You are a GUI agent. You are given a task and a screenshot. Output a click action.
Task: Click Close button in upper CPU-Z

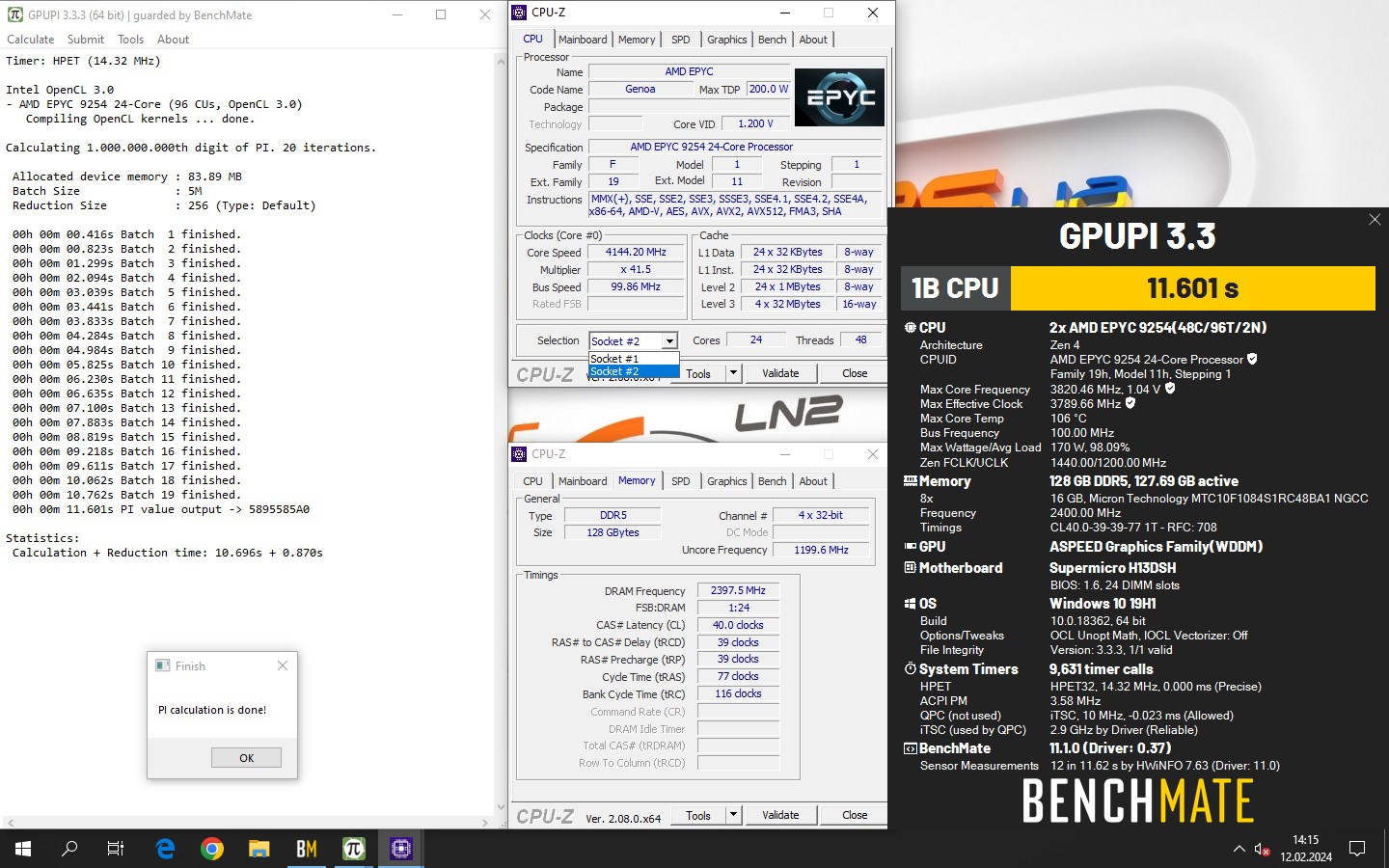(855, 373)
